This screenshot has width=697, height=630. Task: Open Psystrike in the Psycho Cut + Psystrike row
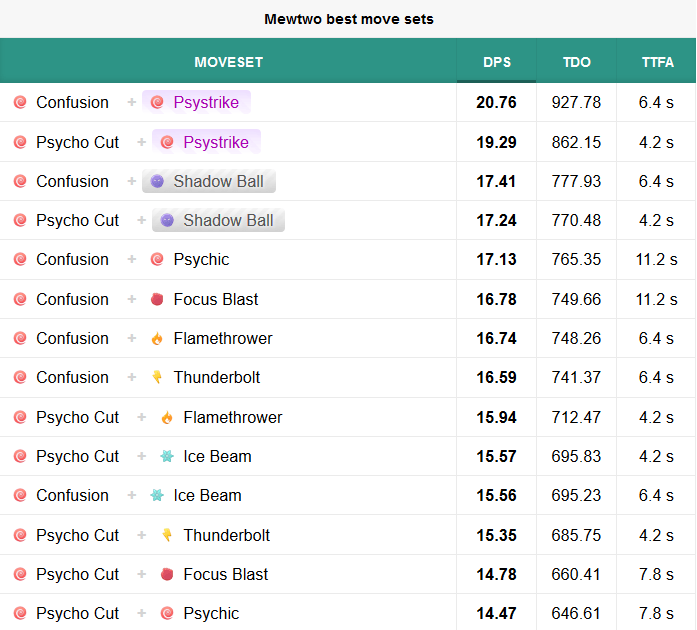click(216, 142)
